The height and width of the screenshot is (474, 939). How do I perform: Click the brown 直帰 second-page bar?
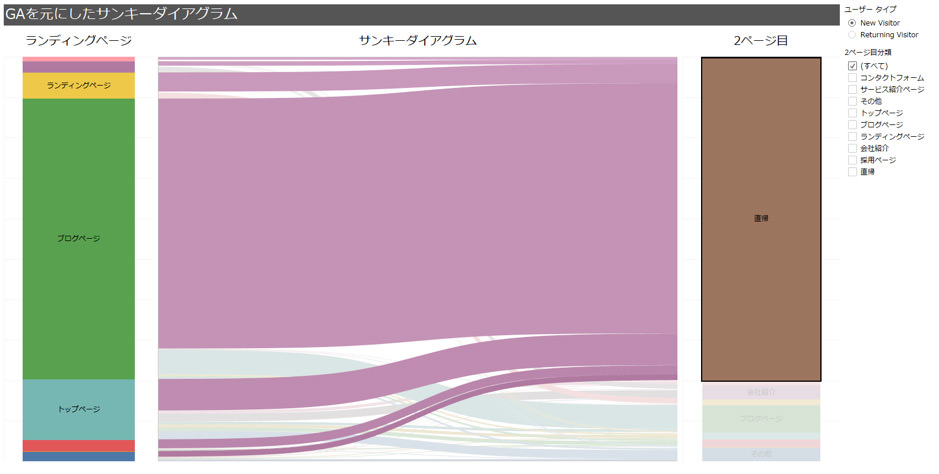761,218
